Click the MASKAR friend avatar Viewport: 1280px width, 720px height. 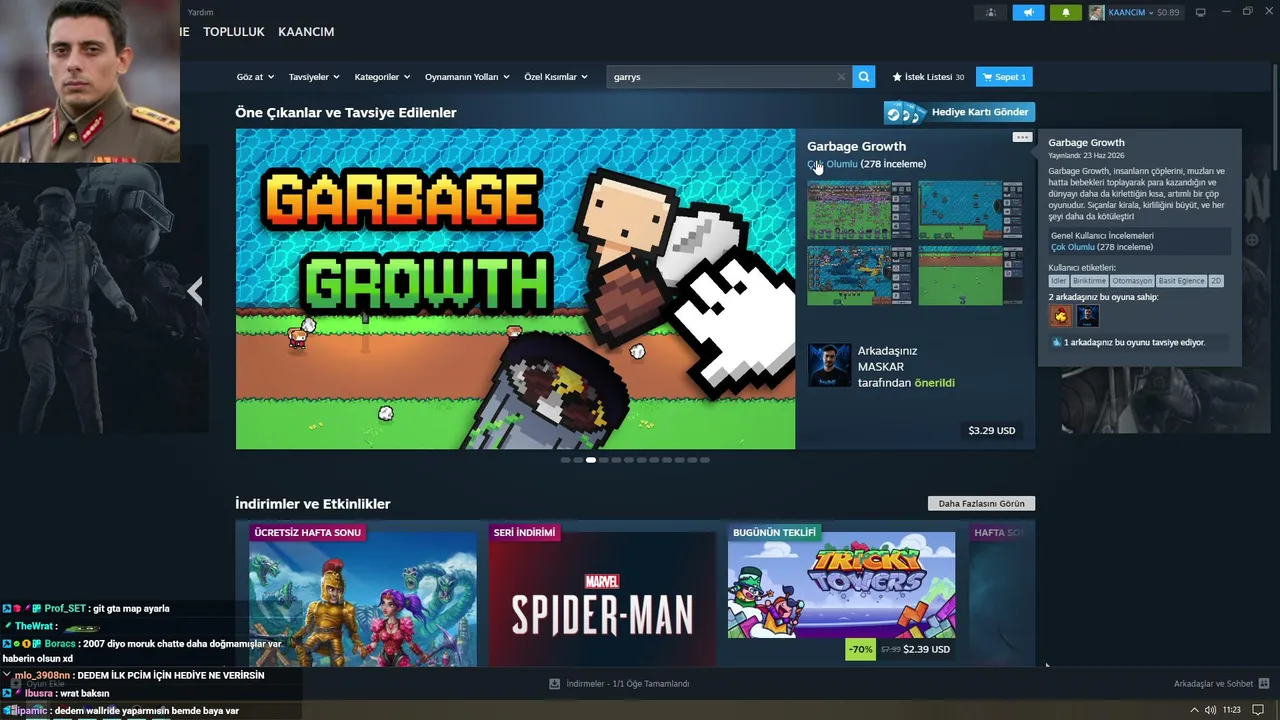829,366
